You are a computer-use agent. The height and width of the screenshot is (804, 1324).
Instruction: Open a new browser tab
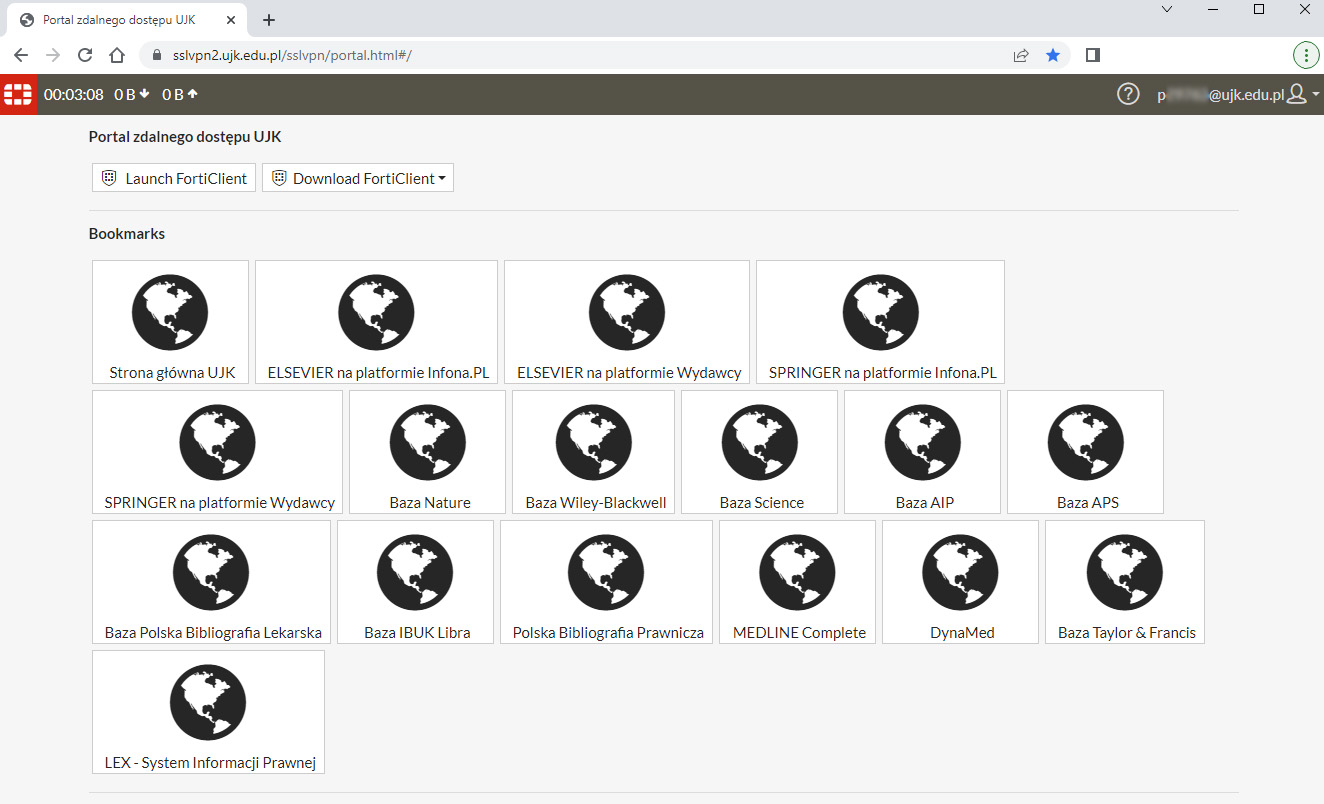tap(268, 20)
